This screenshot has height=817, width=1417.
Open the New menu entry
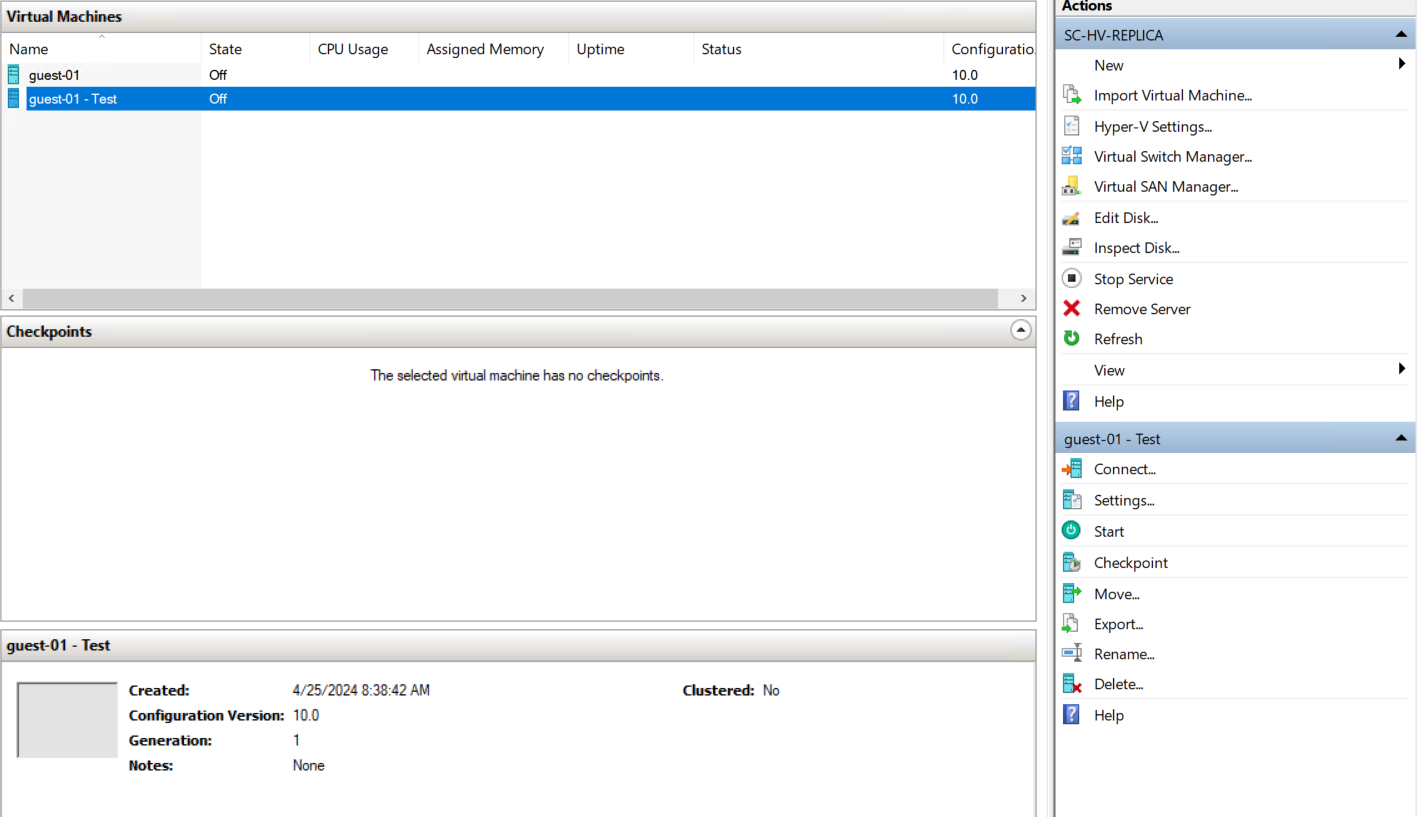(x=1109, y=65)
